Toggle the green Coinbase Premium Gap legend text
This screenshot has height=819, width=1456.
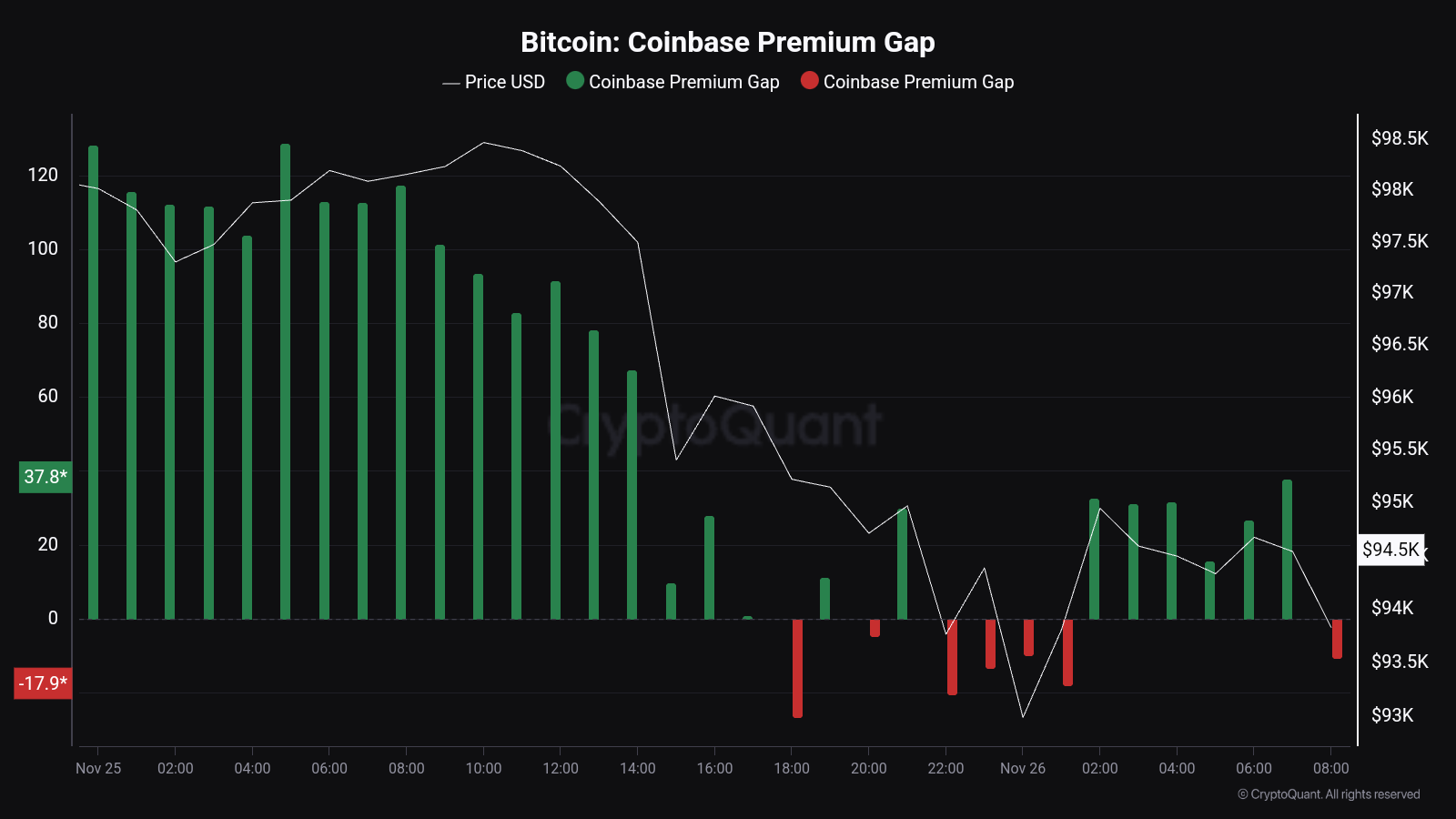point(683,82)
